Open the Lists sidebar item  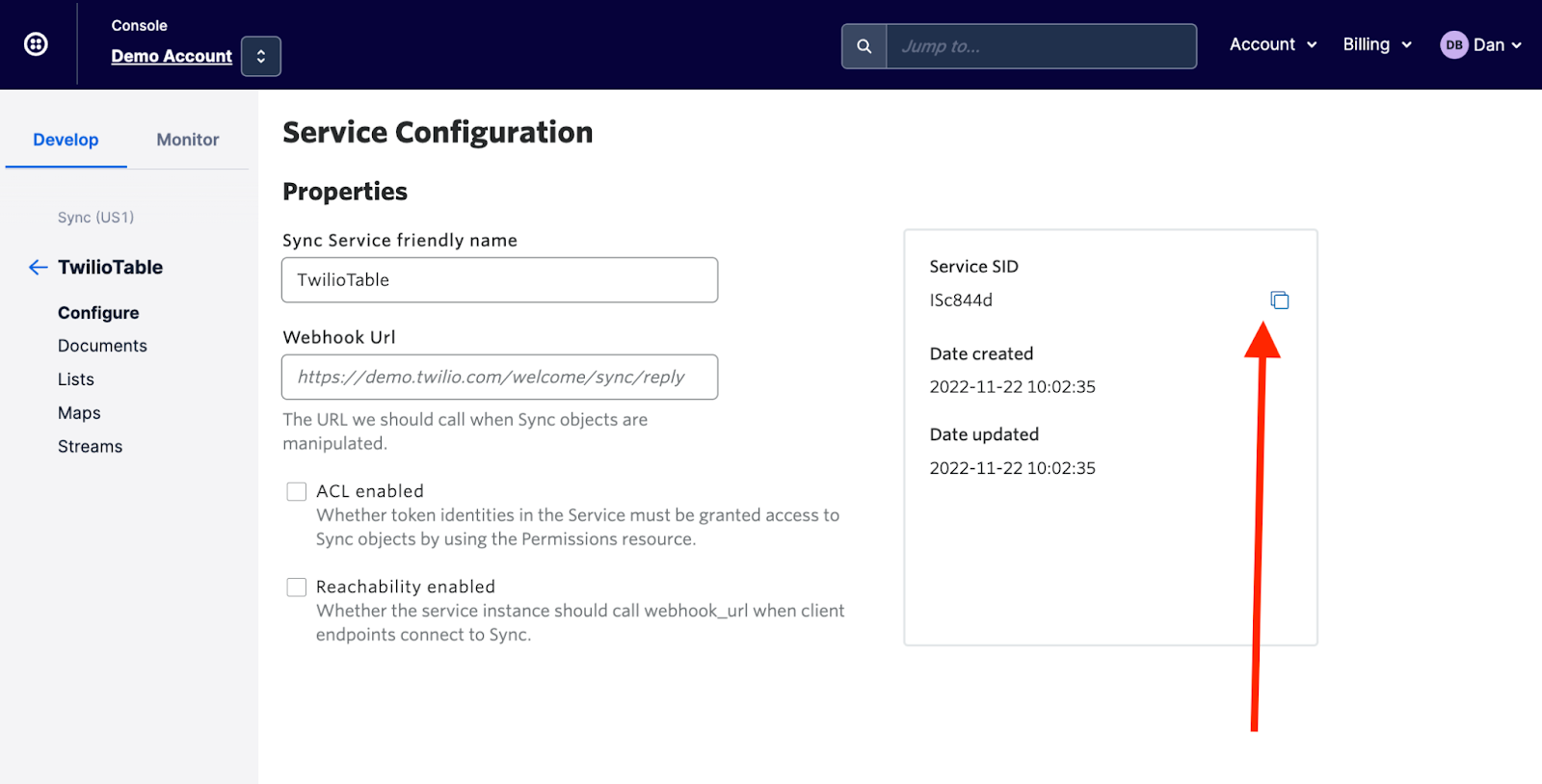point(76,379)
